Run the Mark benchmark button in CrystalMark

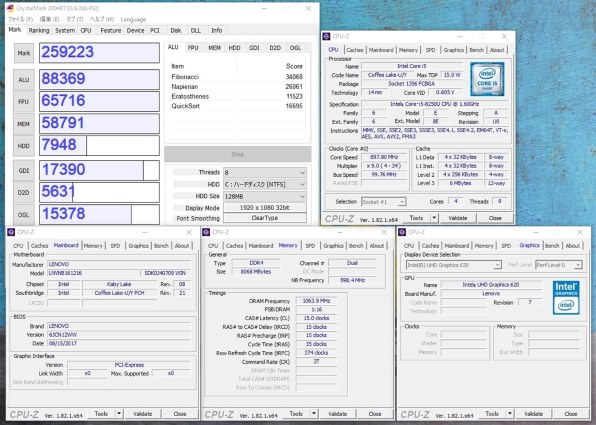24,53
